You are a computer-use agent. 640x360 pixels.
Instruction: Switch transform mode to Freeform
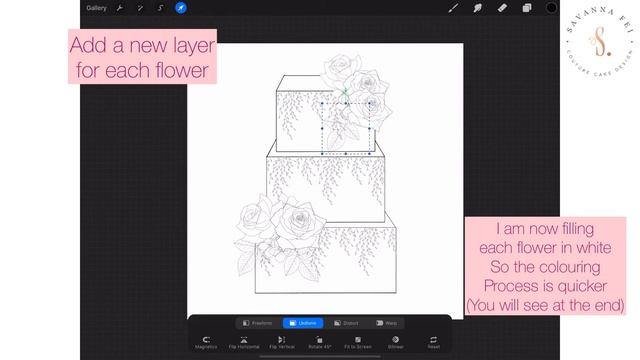coord(257,323)
